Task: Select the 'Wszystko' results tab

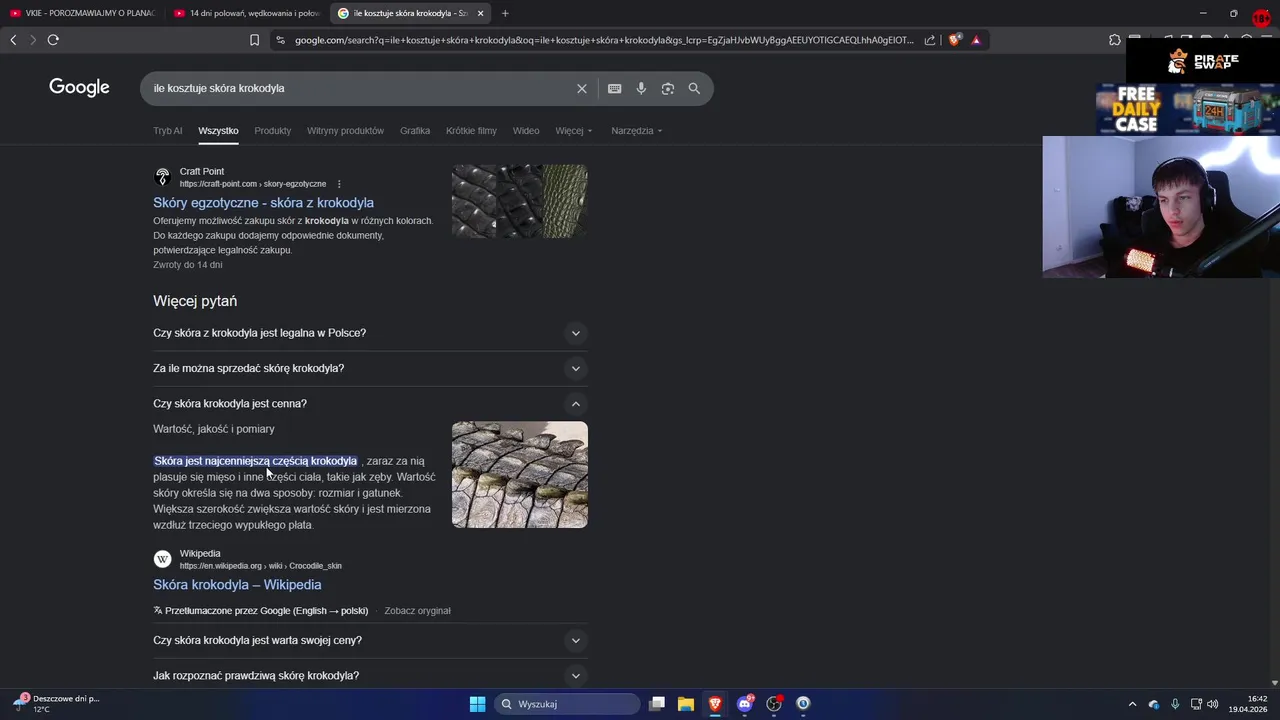Action: (218, 131)
